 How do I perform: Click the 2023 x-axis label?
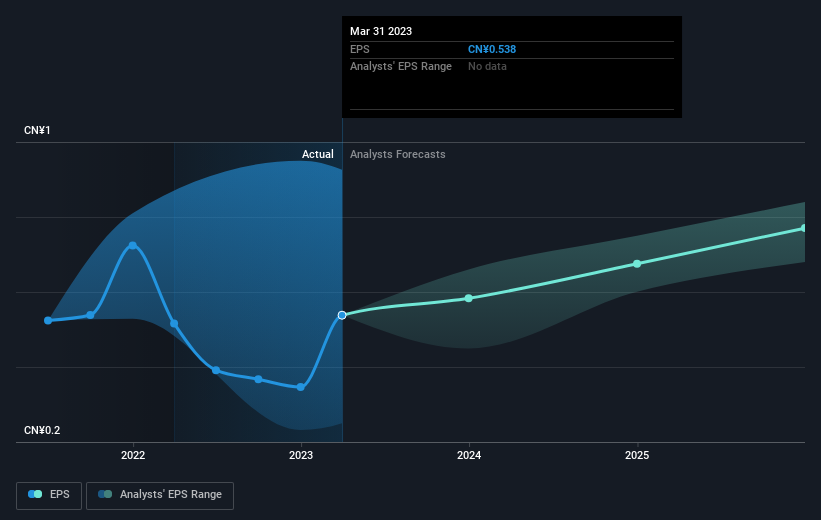(301, 455)
